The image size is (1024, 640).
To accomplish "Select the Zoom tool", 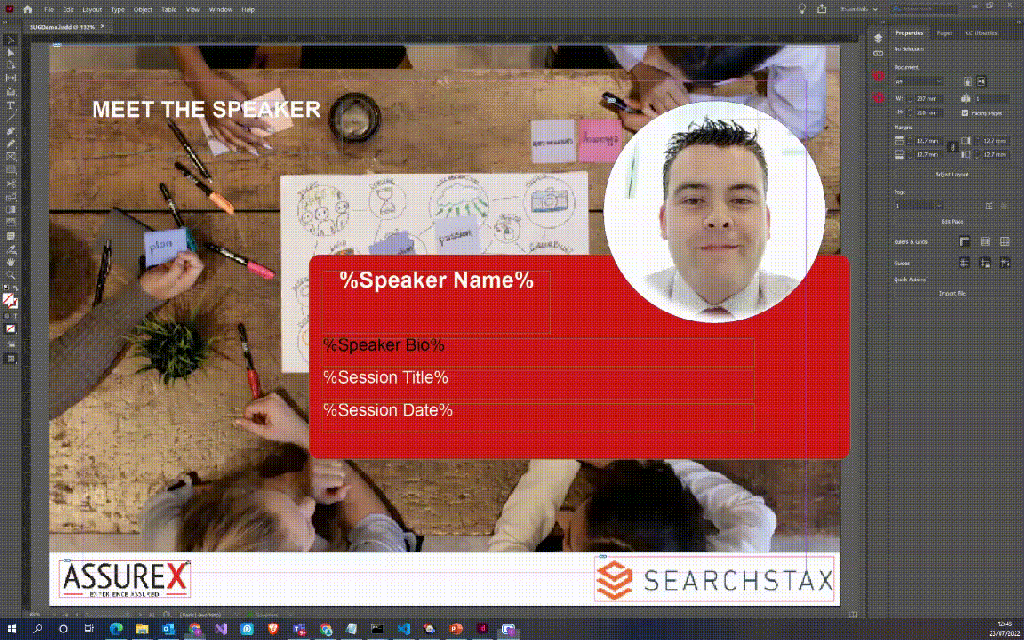I will 11,274.
